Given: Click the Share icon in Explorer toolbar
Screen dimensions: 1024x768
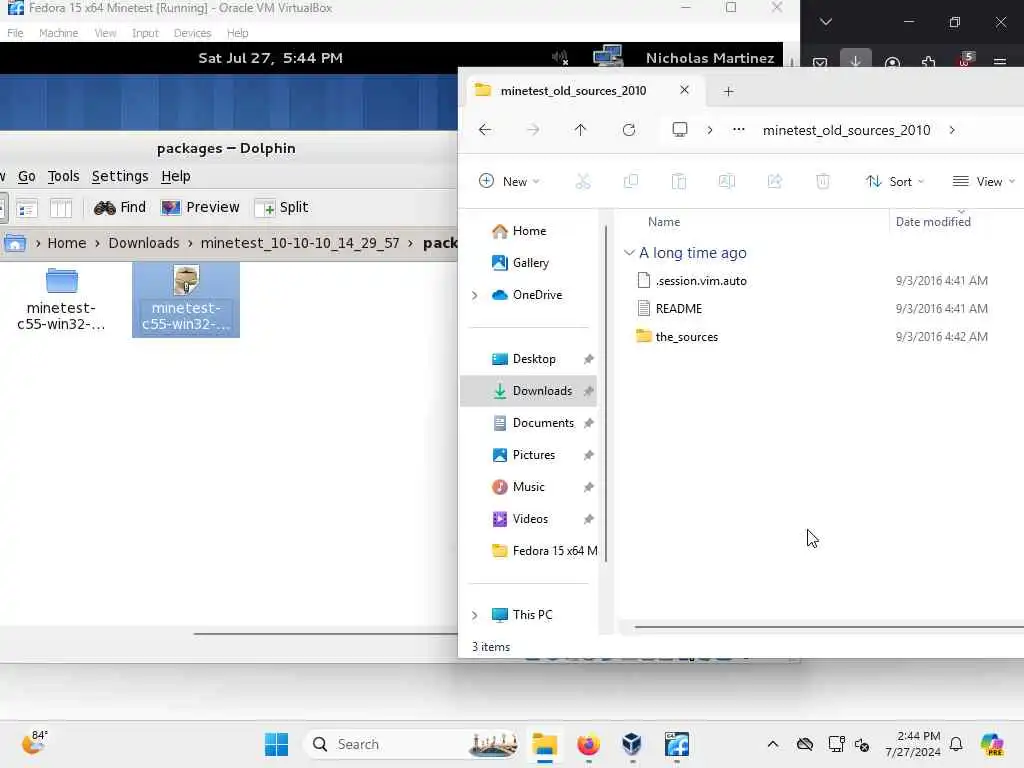Looking at the screenshot, I should click(775, 182).
